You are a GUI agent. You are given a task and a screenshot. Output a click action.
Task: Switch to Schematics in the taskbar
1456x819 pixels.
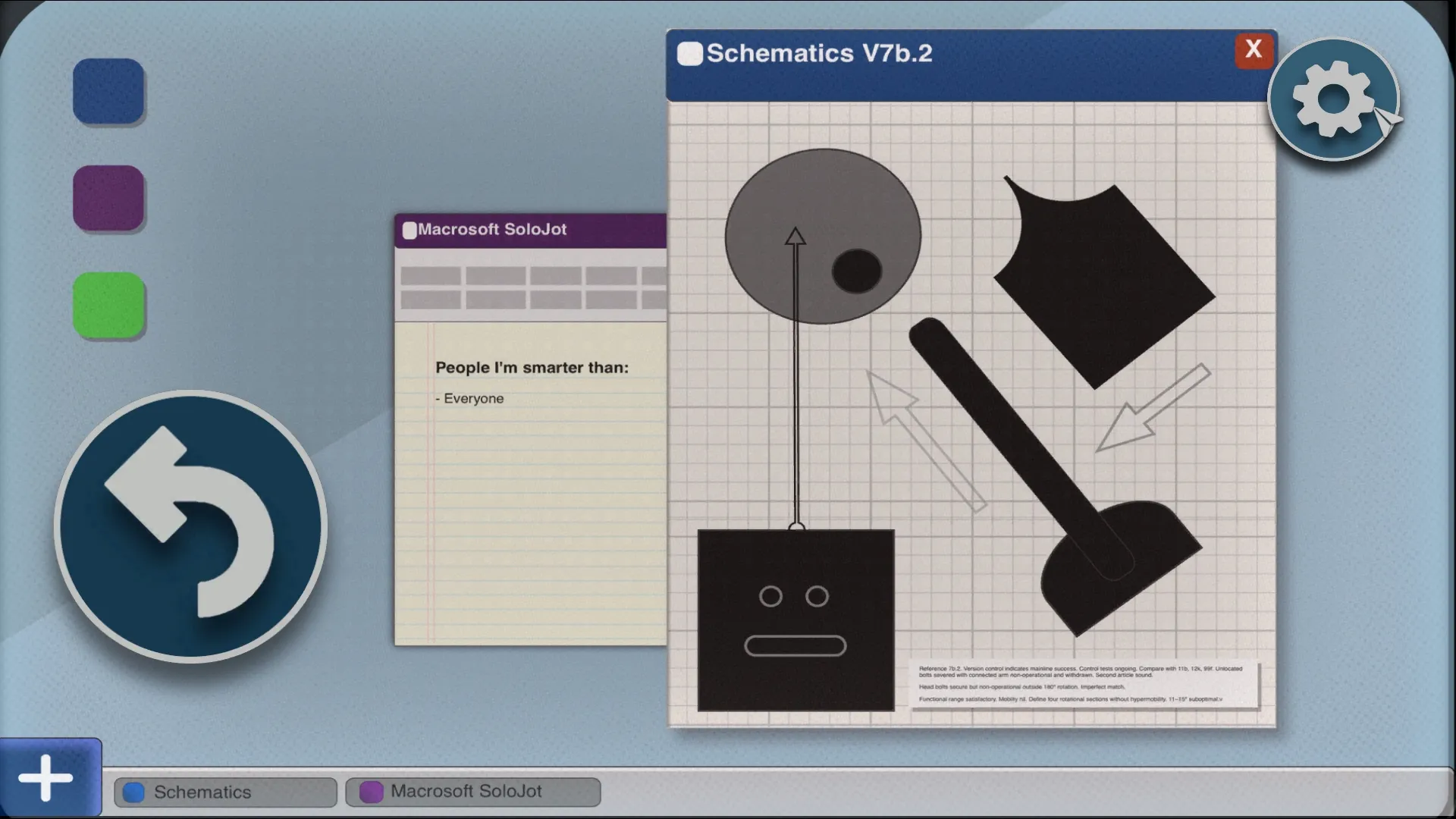click(x=225, y=792)
